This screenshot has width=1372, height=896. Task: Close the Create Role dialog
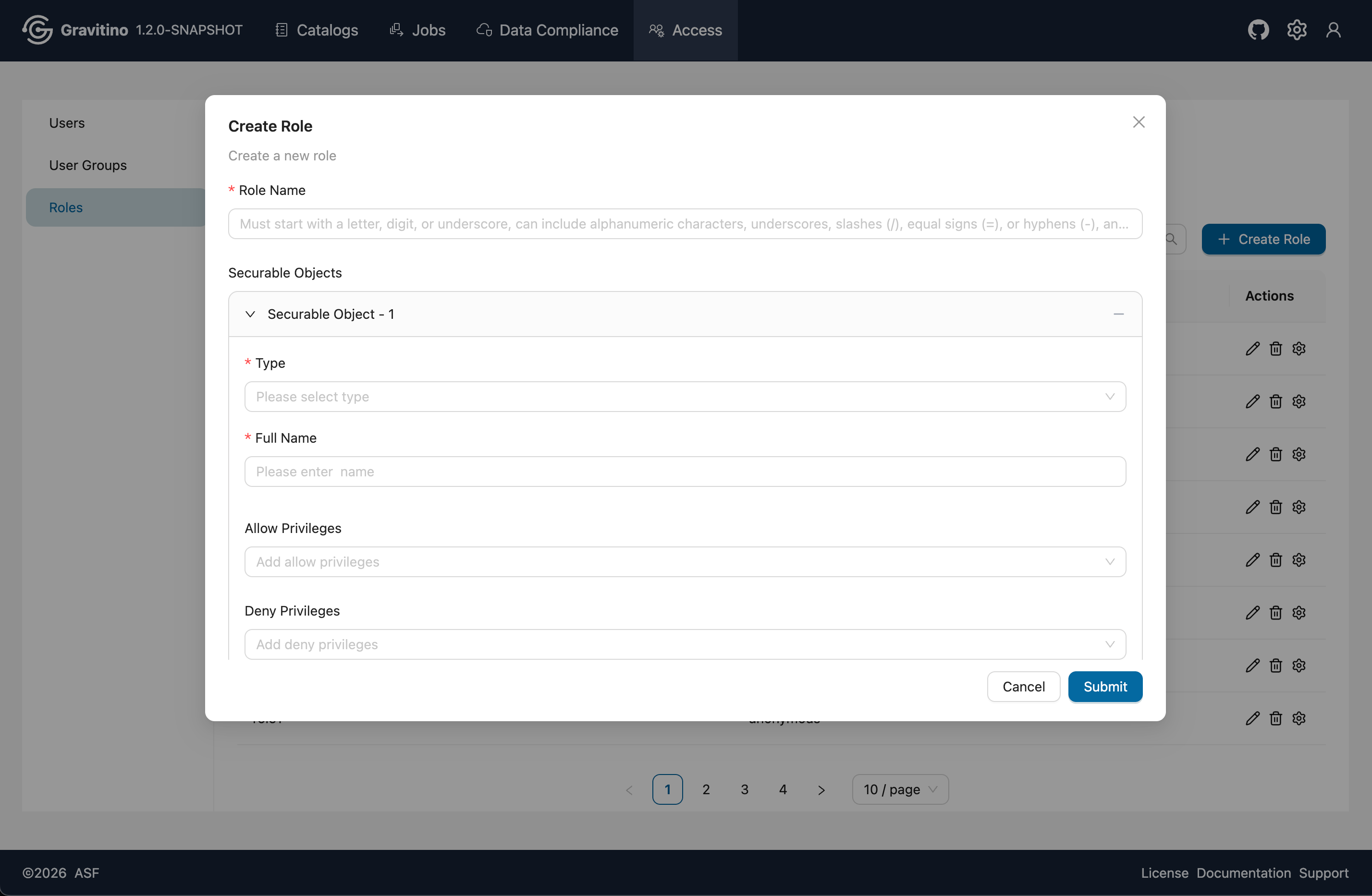(x=1139, y=122)
